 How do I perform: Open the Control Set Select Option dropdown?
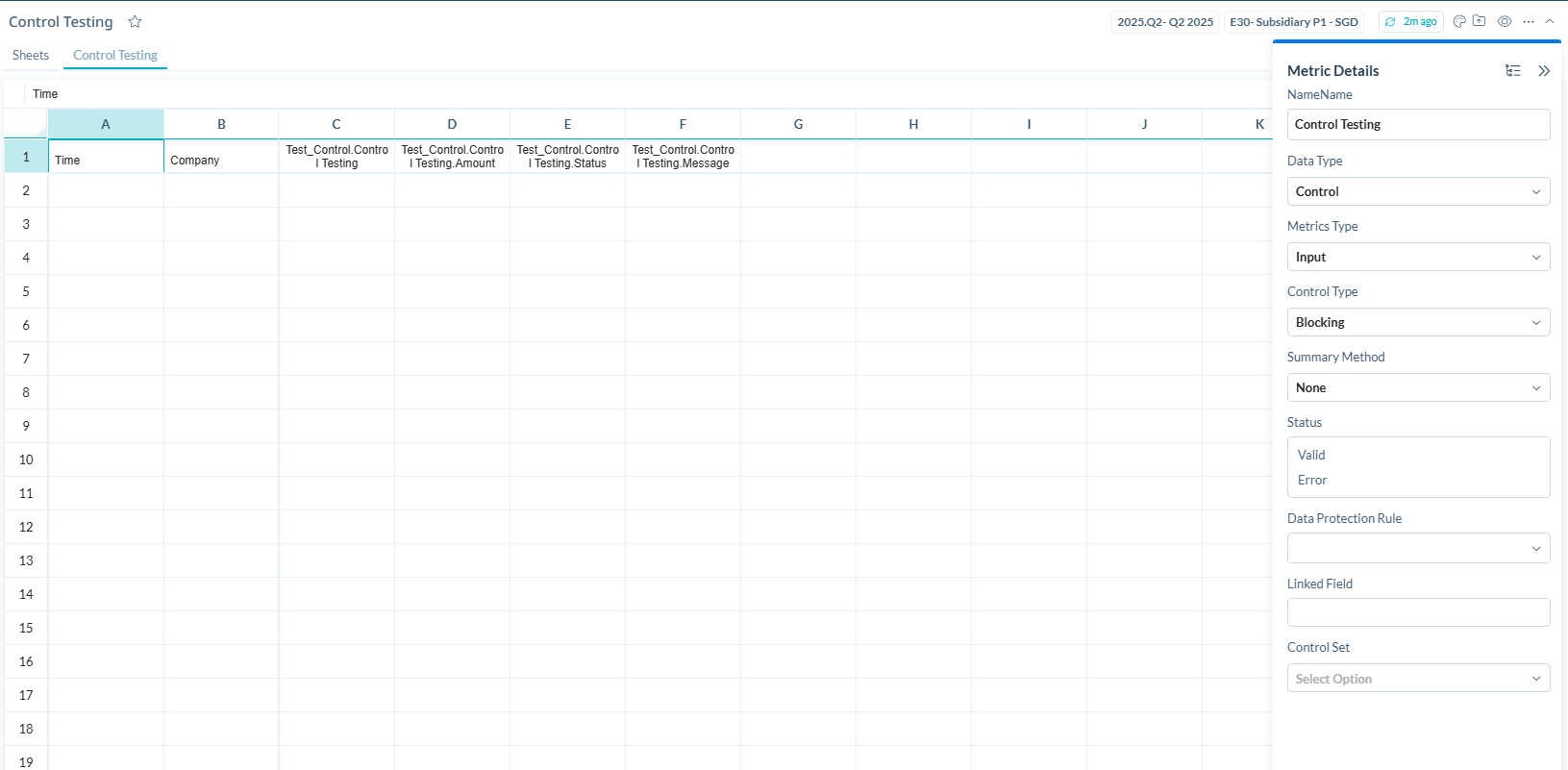click(1418, 679)
